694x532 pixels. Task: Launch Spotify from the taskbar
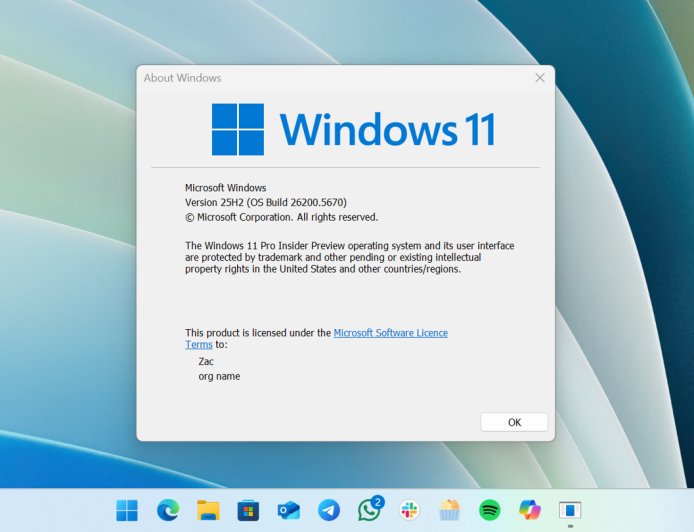(x=489, y=510)
